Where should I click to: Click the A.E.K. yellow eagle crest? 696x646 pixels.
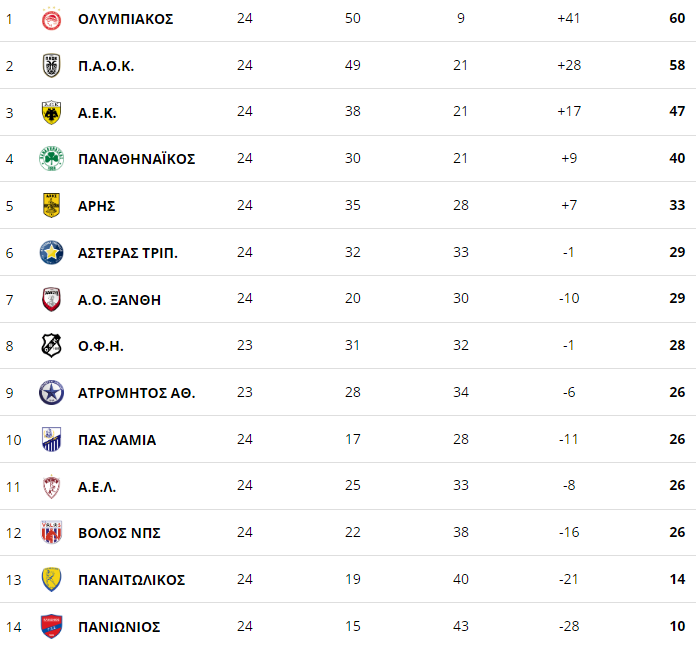51,113
